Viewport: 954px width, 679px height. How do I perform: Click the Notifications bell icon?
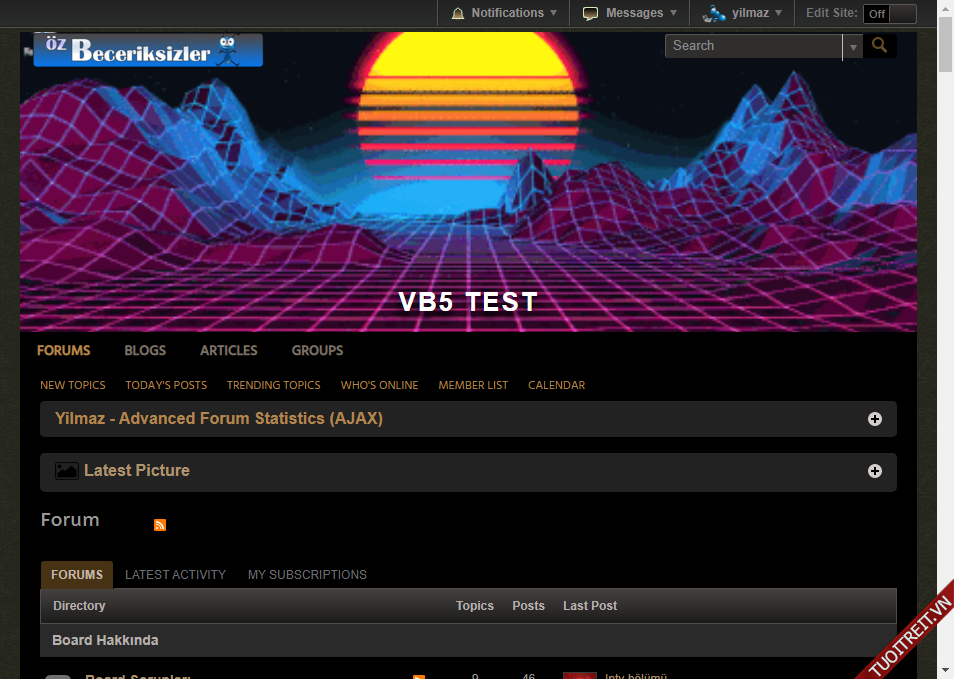(458, 13)
